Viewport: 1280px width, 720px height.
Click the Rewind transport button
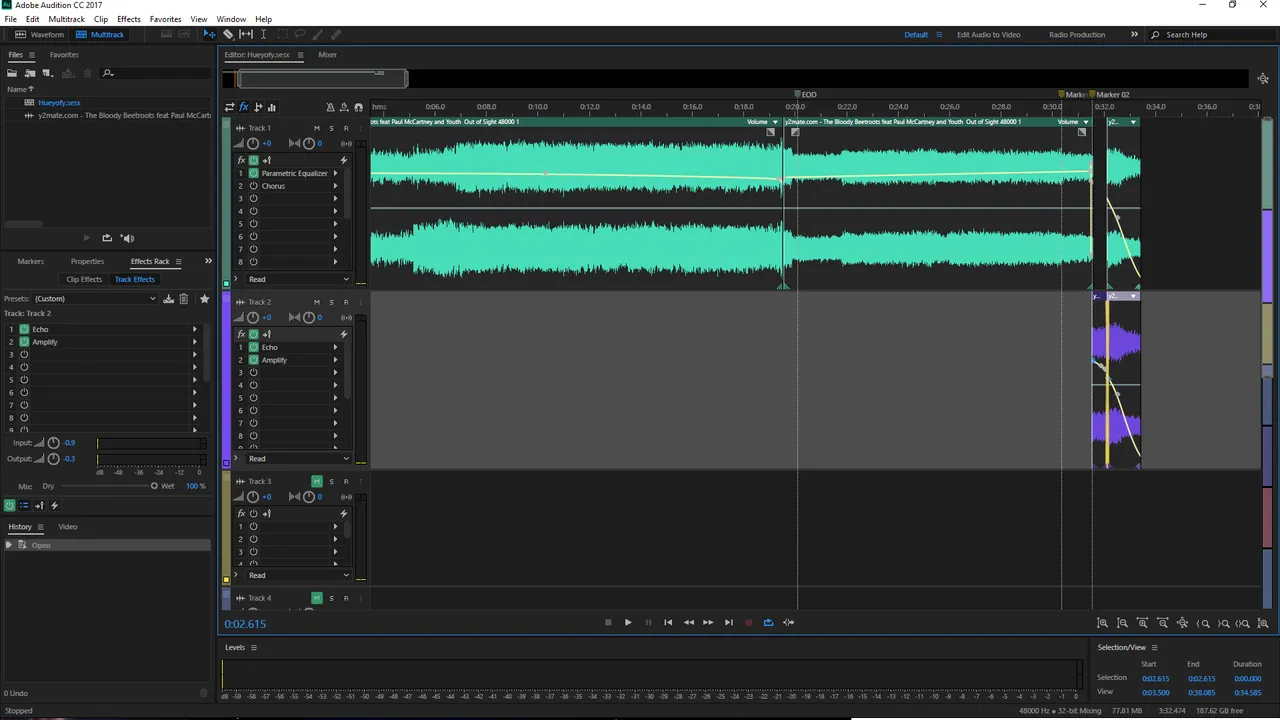point(688,622)
